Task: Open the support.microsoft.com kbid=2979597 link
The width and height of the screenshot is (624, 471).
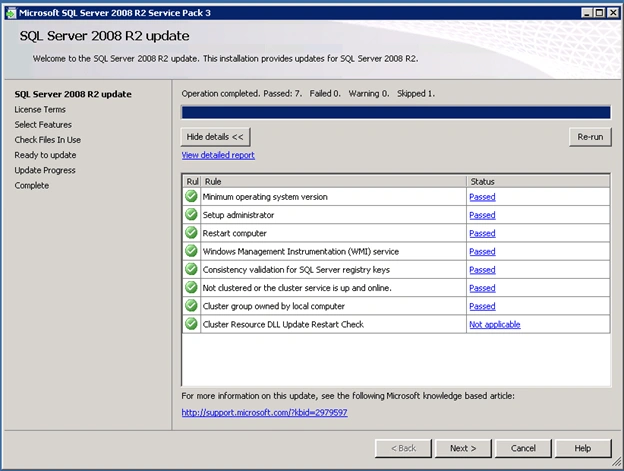Action: (264, 413)
